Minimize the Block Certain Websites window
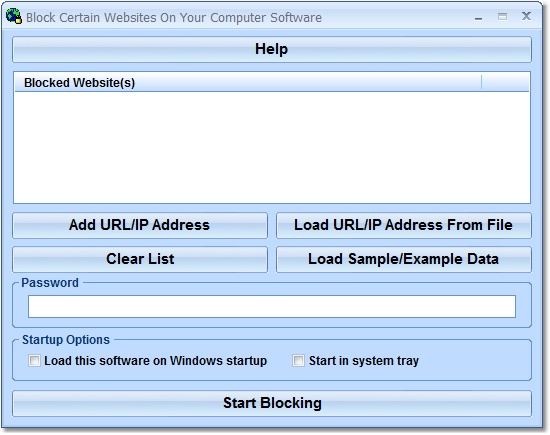The width and height of the screenshot is (550, 435). click(x=478, y=17)
